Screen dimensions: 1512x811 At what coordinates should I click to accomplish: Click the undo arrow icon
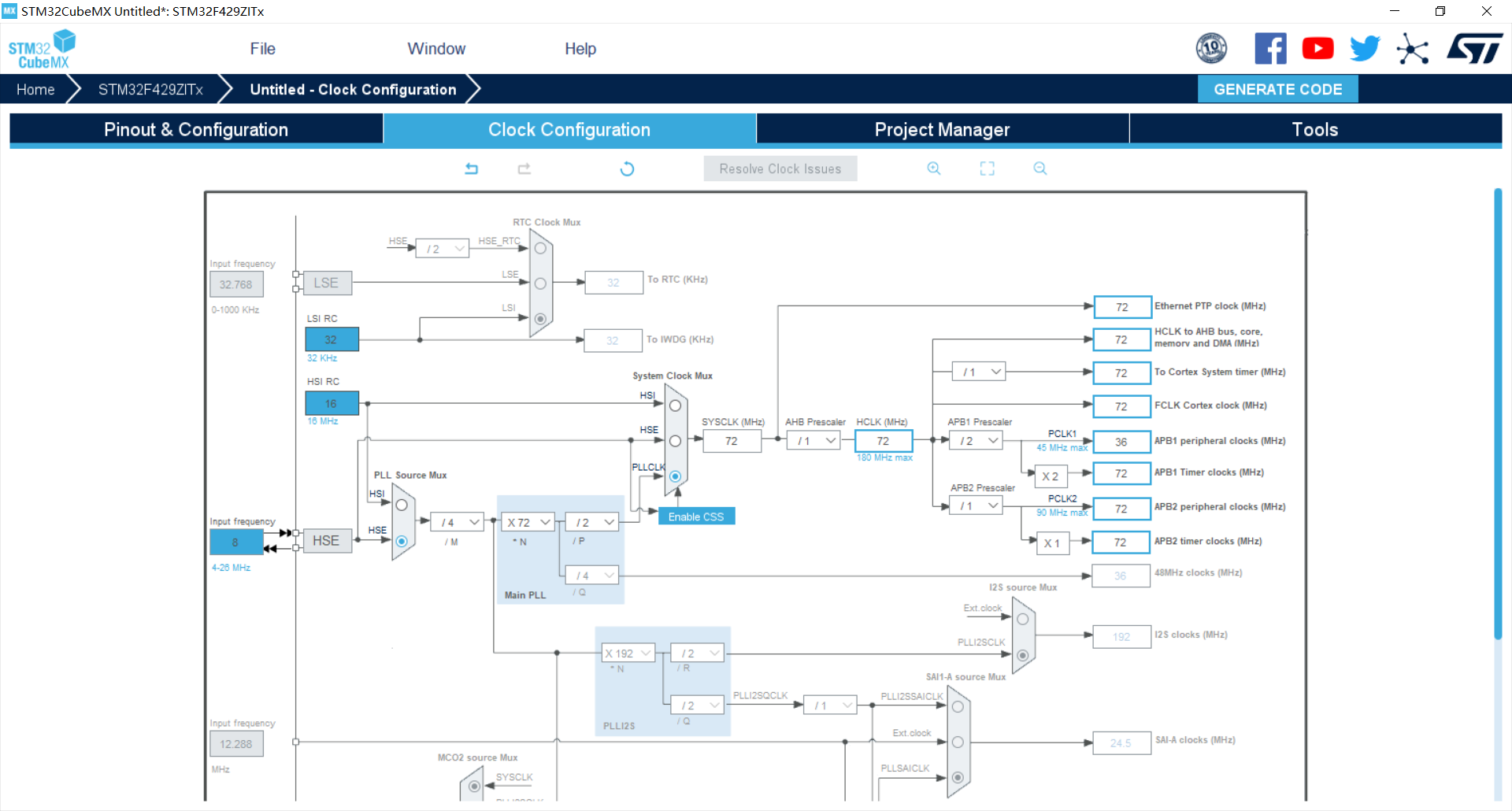[472, 168]
